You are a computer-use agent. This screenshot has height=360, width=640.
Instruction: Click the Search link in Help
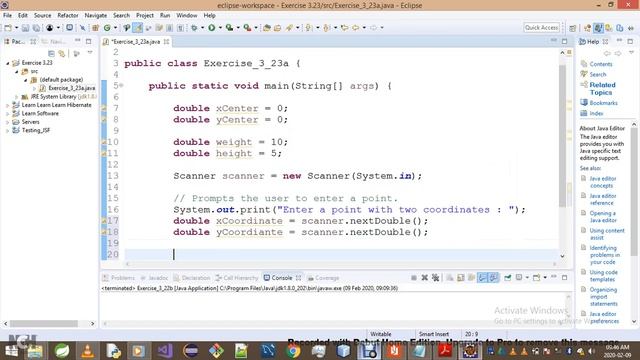pos(598,74)
